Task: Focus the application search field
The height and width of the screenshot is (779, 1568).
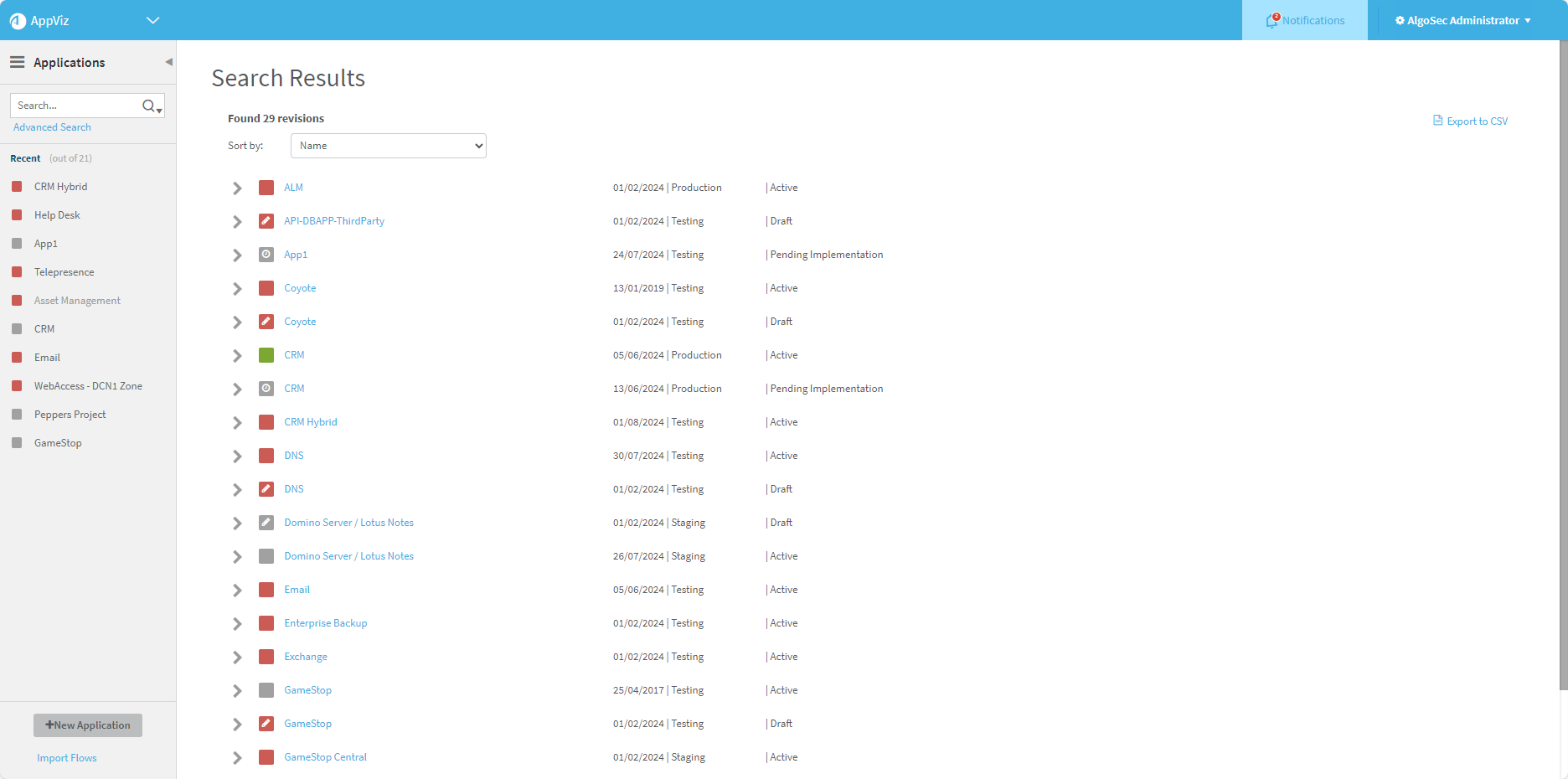Action: point(75,106)
